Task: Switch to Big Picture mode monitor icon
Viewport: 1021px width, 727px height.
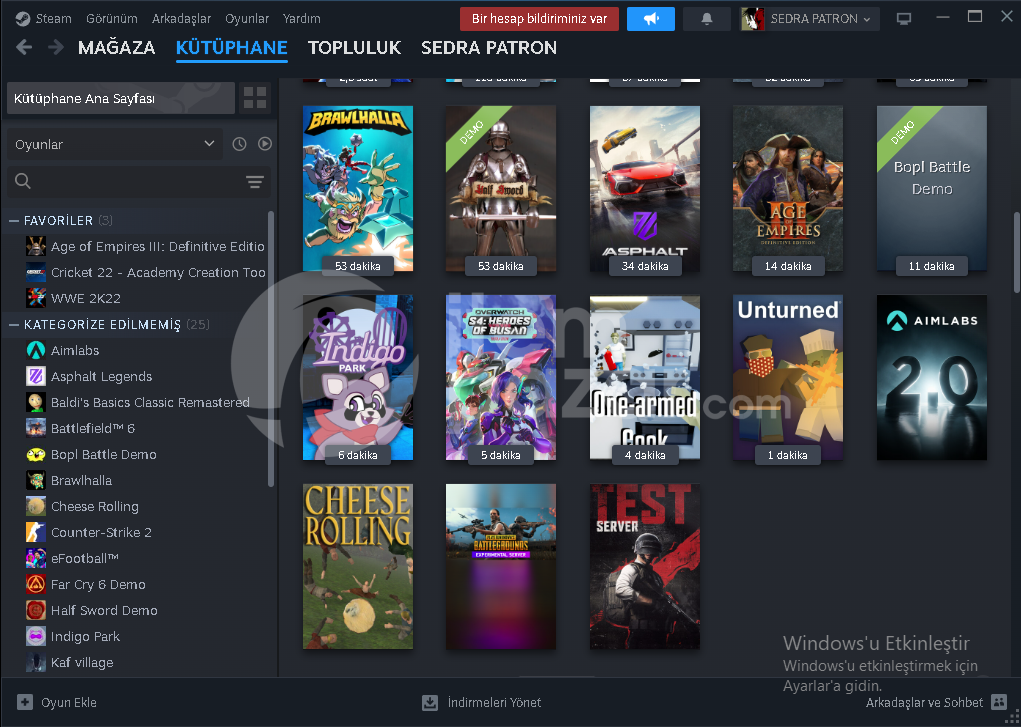Action: (x=903, y=19)
